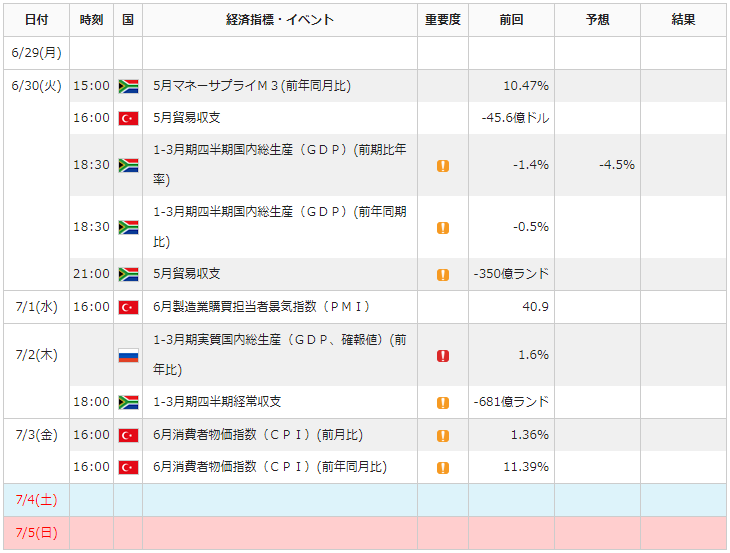Click 5月マネーサプライM3 event text

(252, 86)
